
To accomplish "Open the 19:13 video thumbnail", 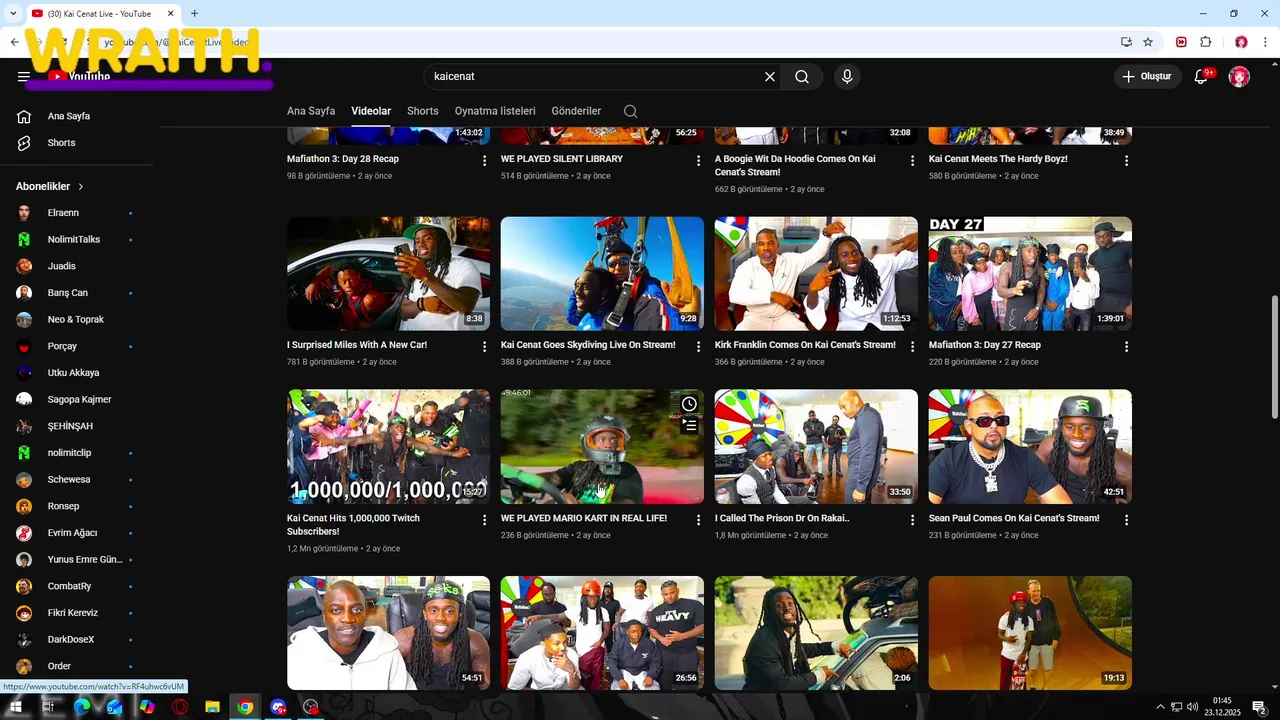I will pos(1030,633).
